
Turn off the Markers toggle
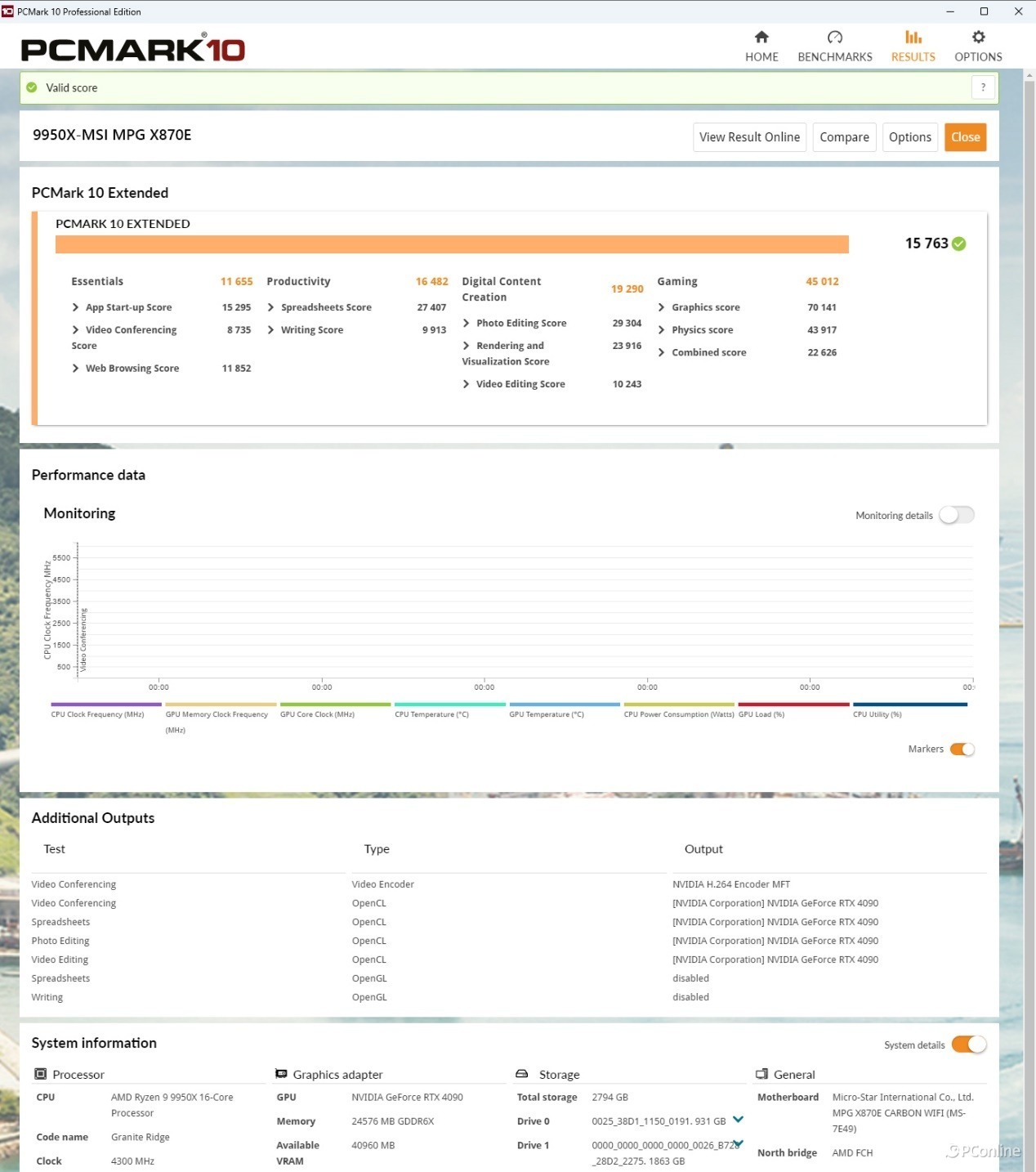(x=962, y=749)
